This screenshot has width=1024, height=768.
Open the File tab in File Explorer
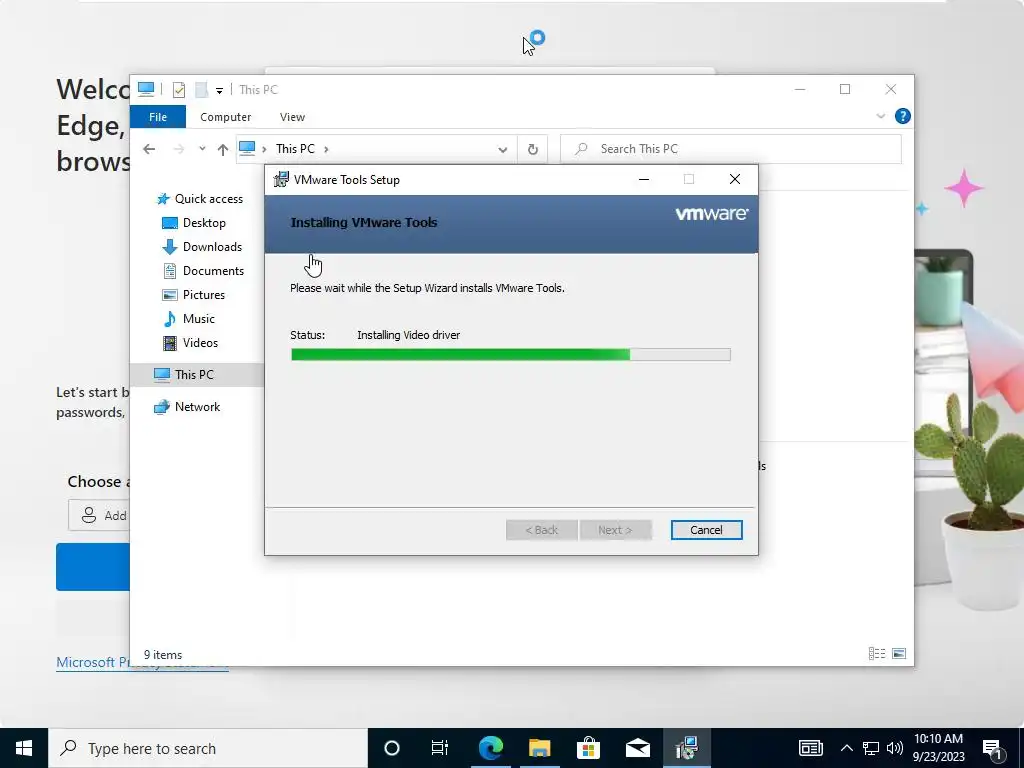(158, 117)
